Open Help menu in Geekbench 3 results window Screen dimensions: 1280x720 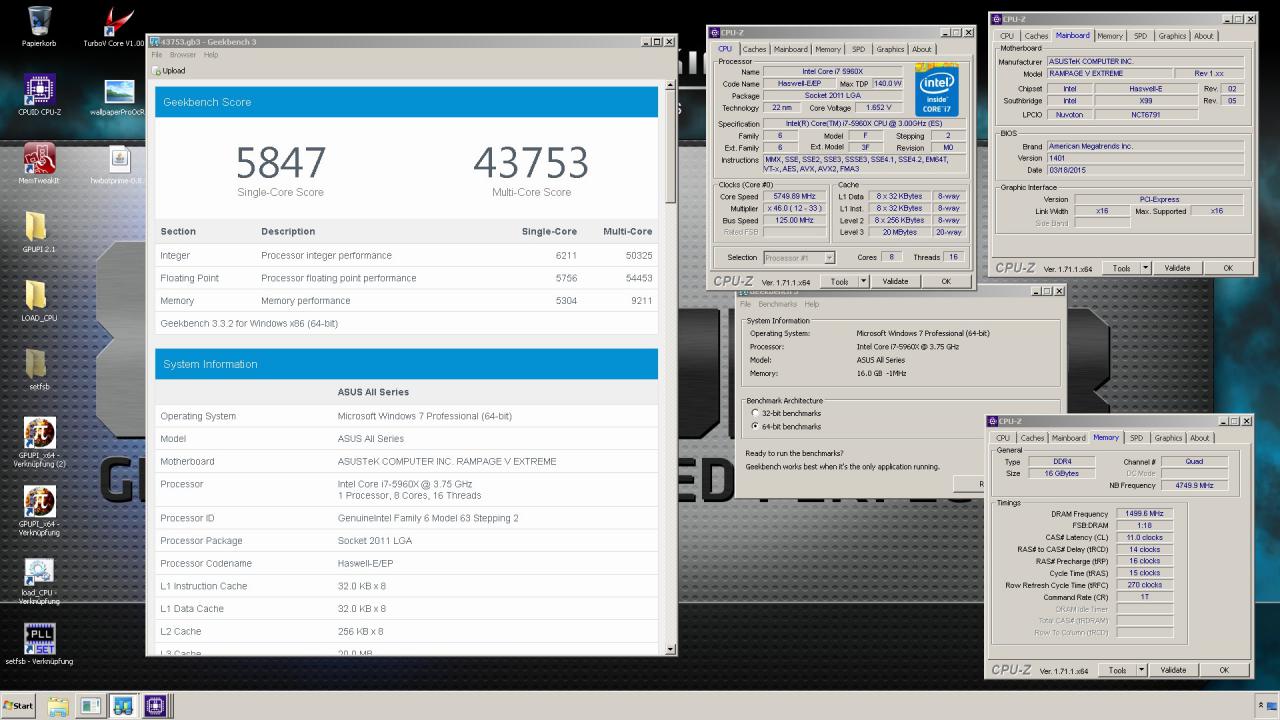(x=211, y=55)
